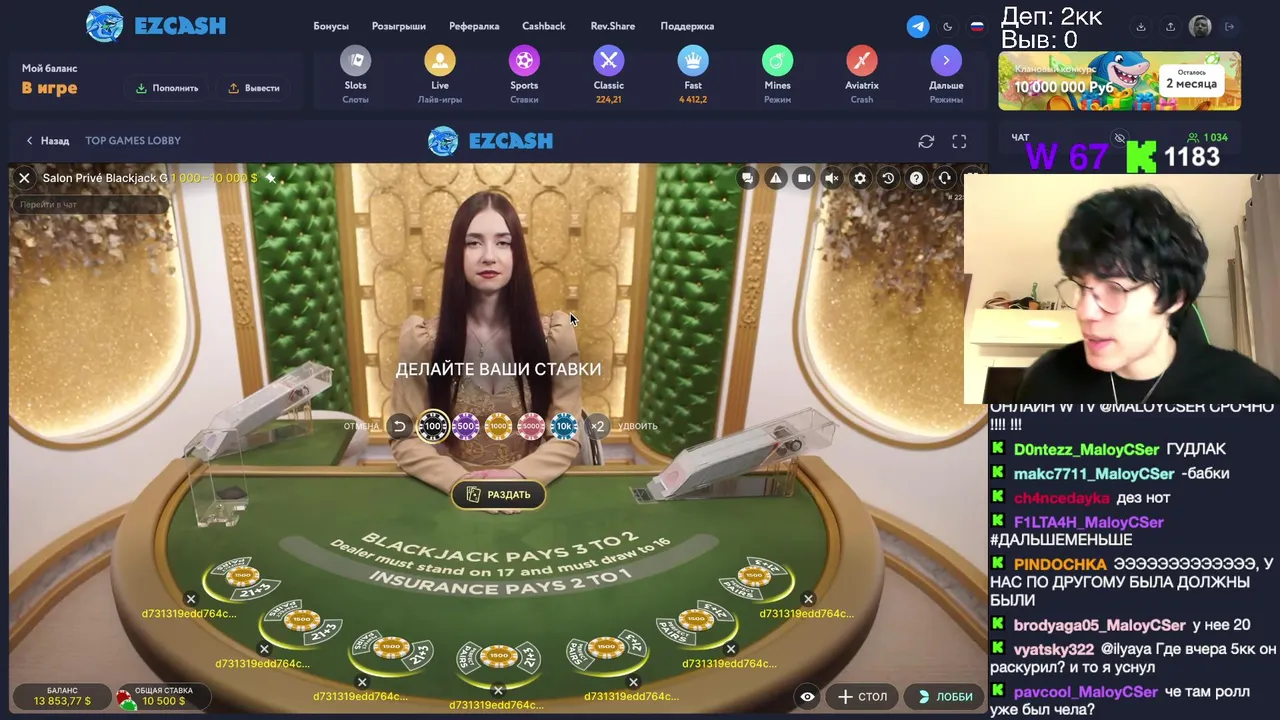Unmute the game sound speaker icon
Viewport: 1280px width, 720px height.
tap(832, 178)
